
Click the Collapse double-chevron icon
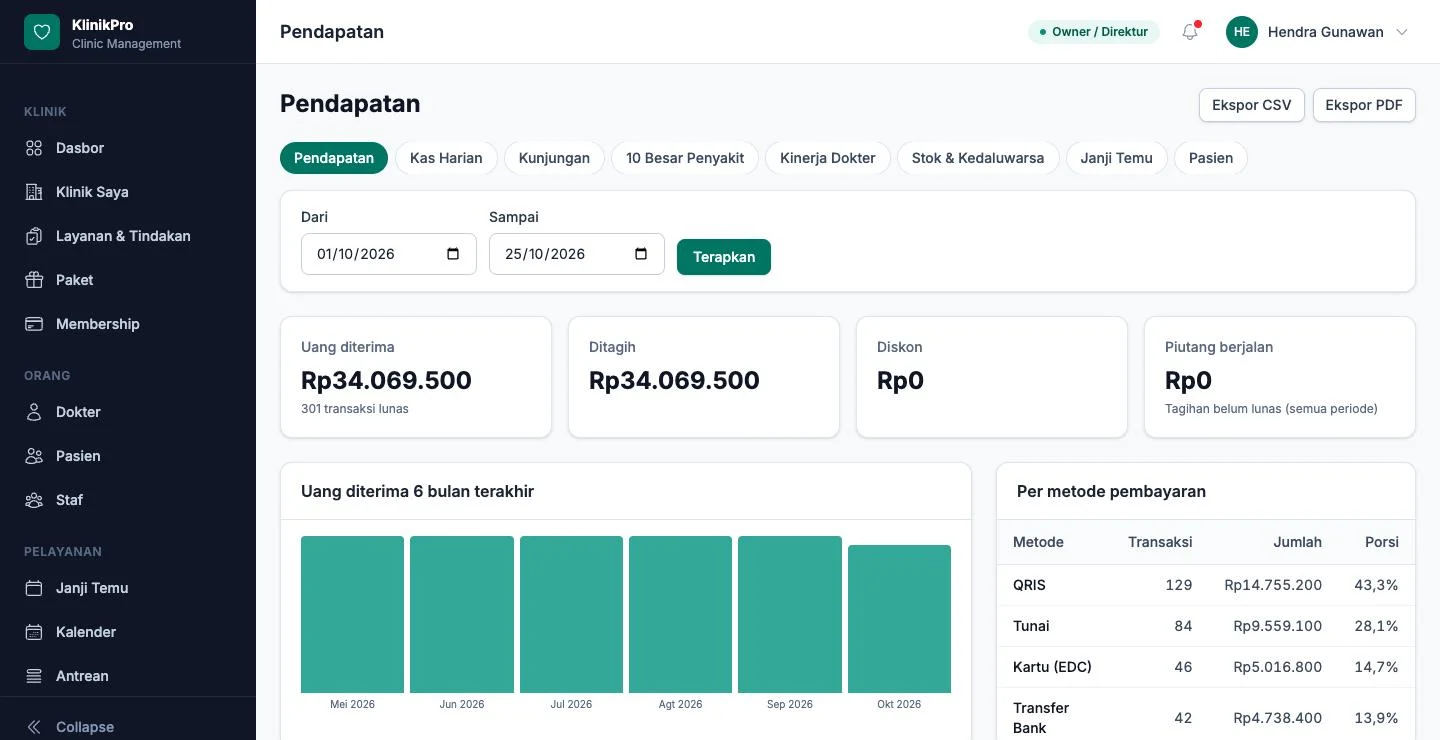coord(34,727)
